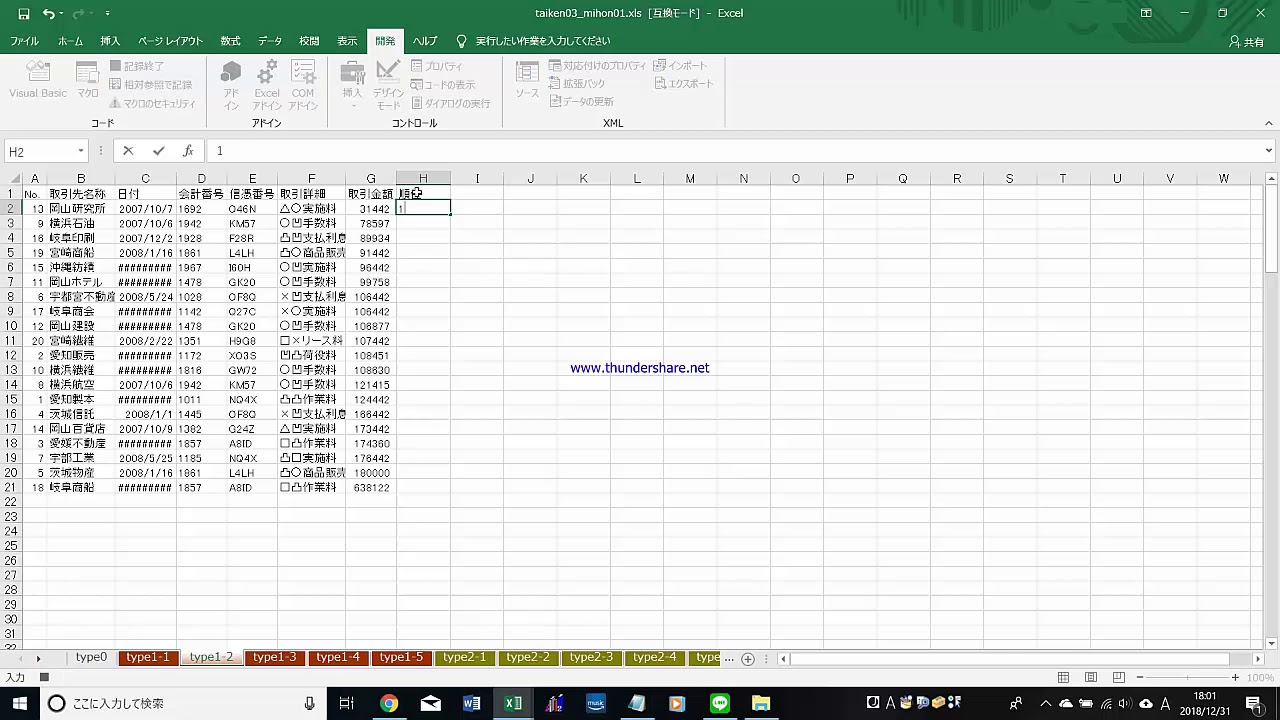Cancel entry with formula bar X
The image size is (1280, 720).
point(128,151)
